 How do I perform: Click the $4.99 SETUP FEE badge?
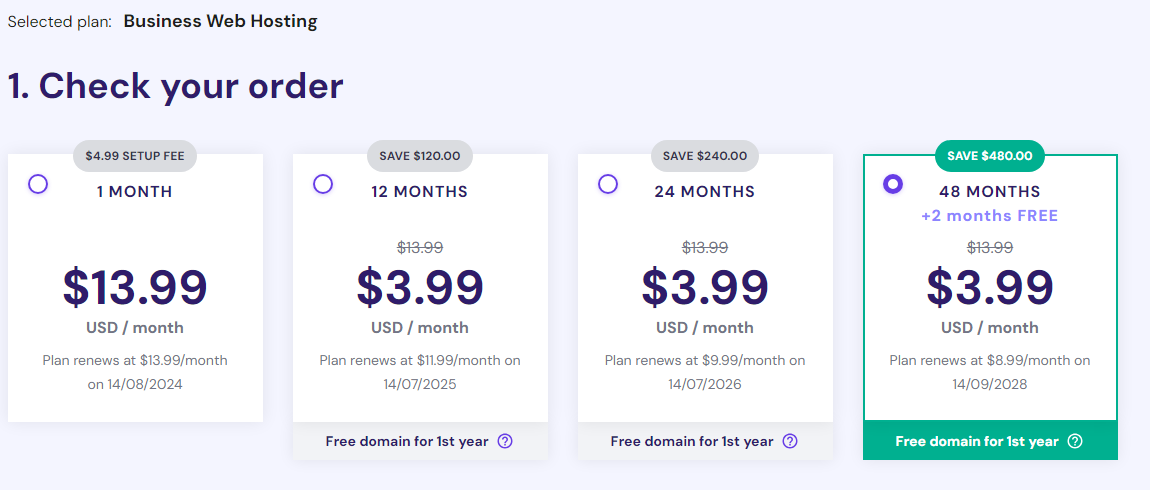pos(135,156)
